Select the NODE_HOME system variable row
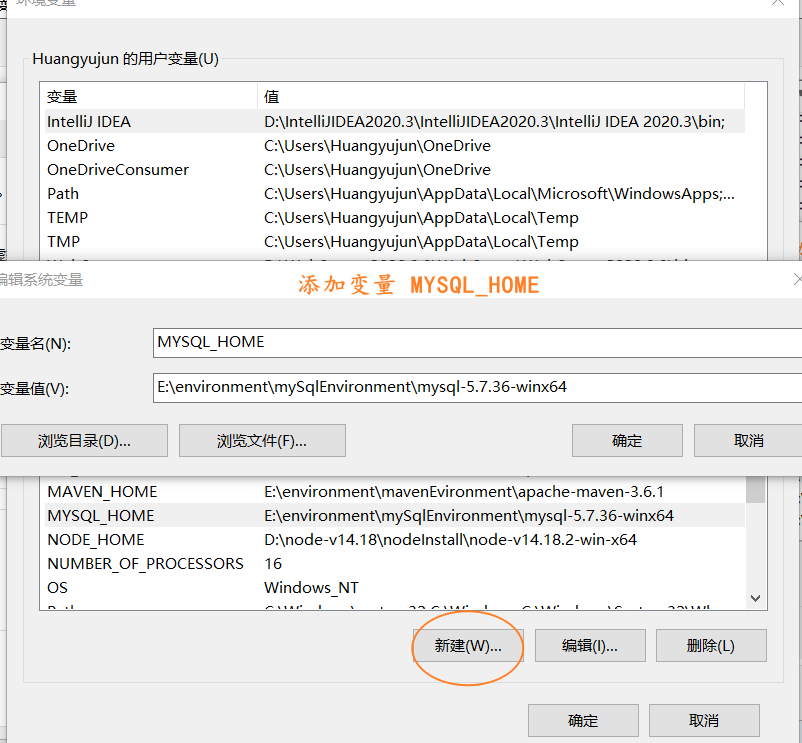Viewport: 802px width, 743px height. [395, 539]
